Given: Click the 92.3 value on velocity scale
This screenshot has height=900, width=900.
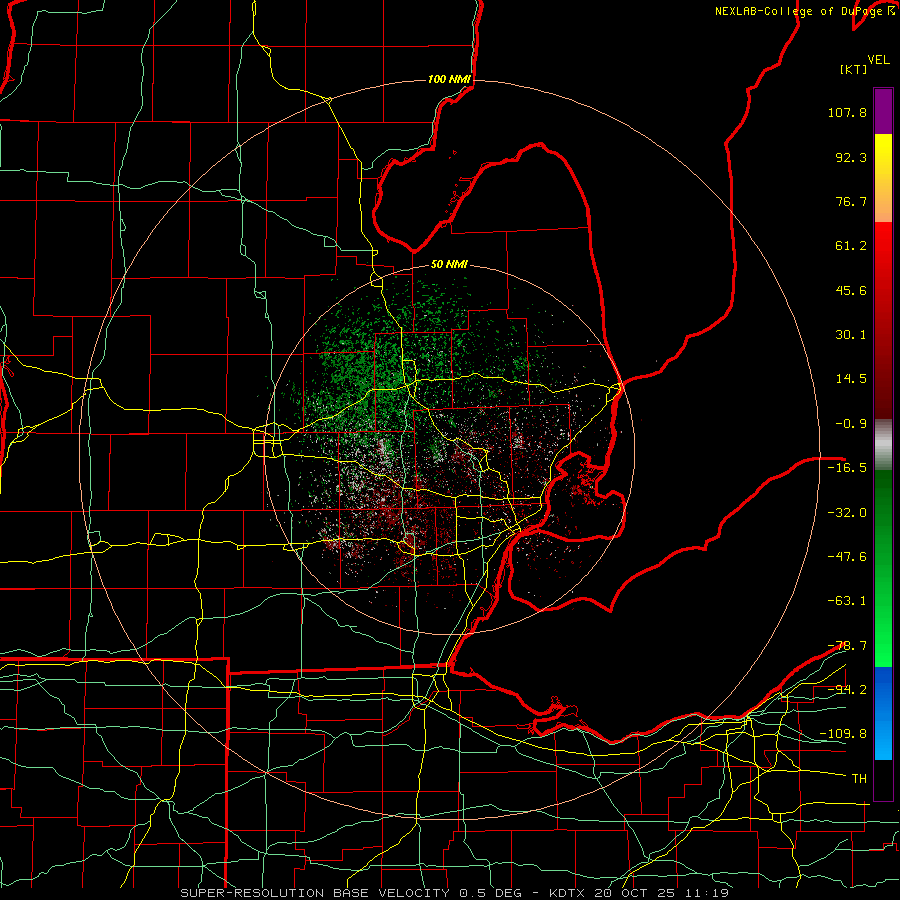Looking at the screenshot, I should click(x=851, y=157).
